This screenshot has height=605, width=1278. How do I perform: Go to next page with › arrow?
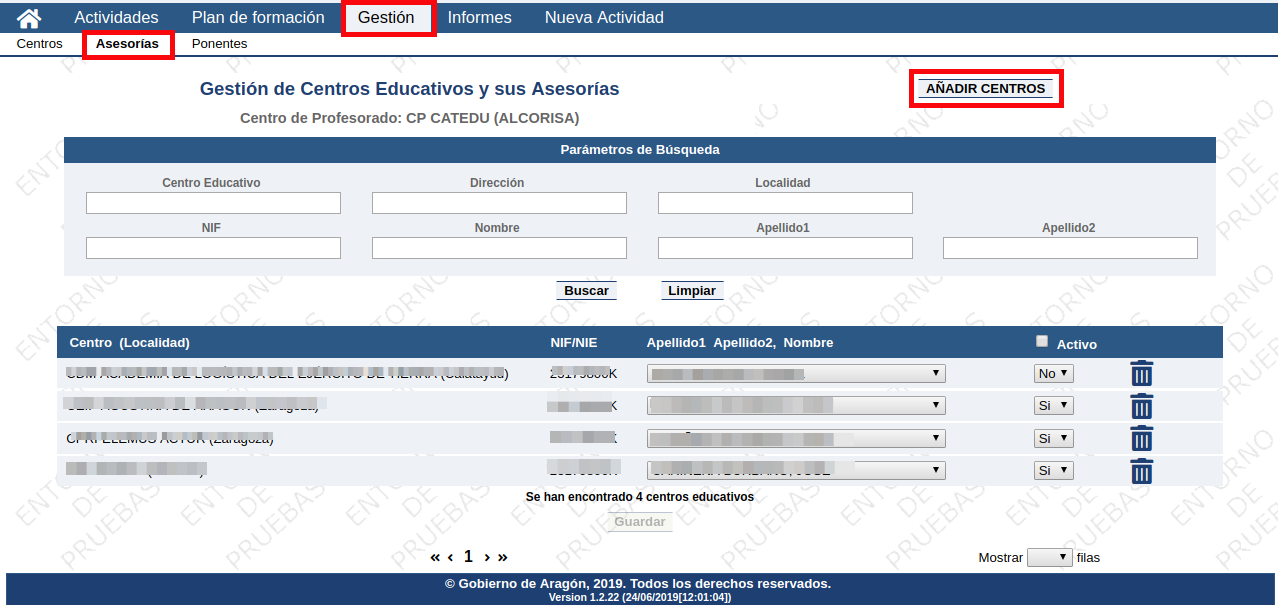[487, 557]
